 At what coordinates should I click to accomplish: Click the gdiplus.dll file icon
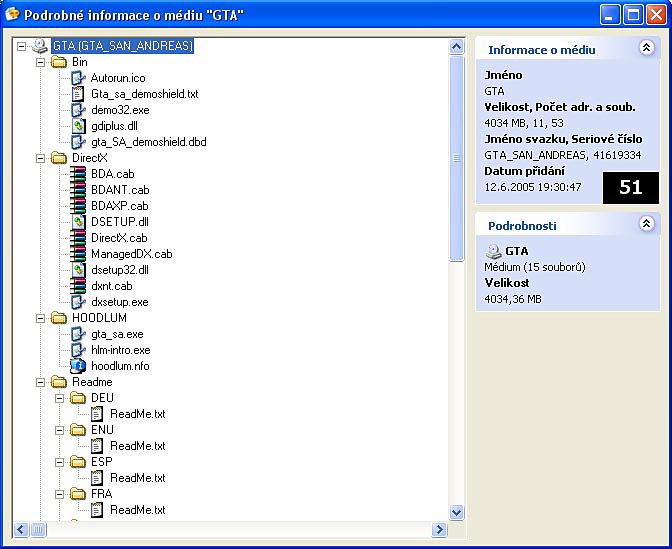78,126
